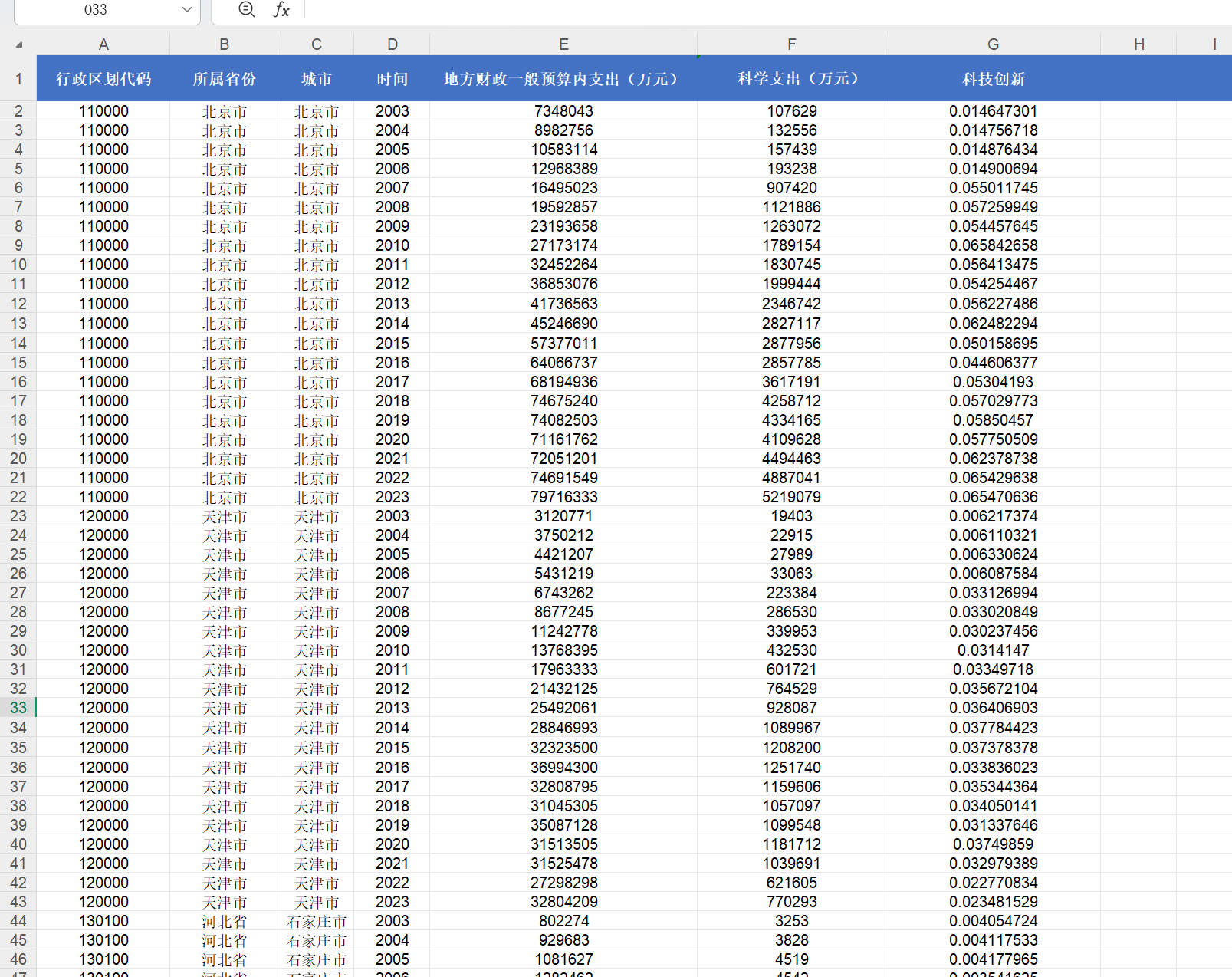
Task: Select the 河北省 cell in row 45
Action: tap(224, 940)
